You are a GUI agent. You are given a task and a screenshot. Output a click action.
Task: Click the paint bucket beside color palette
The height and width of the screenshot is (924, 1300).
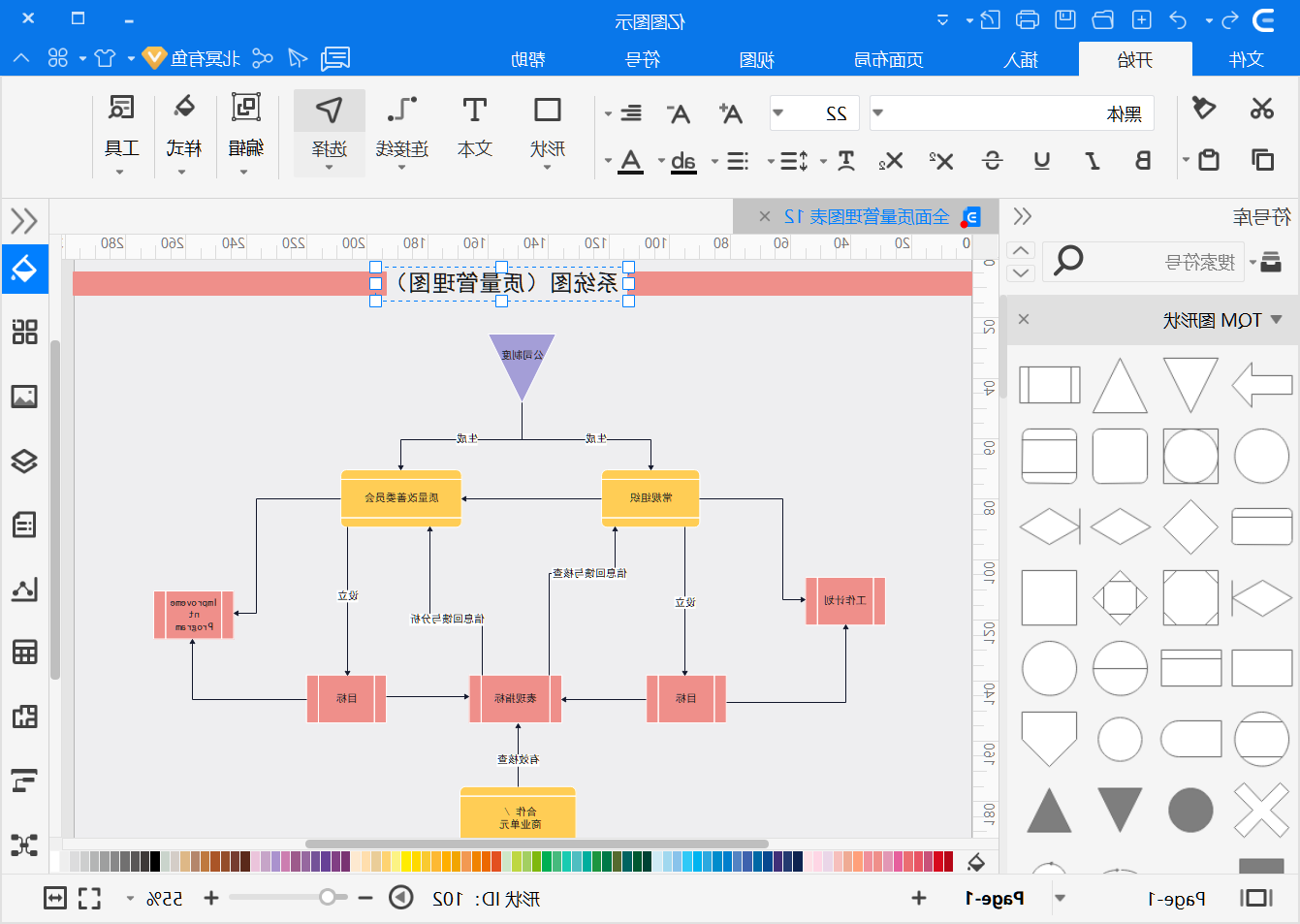point(976,862)
